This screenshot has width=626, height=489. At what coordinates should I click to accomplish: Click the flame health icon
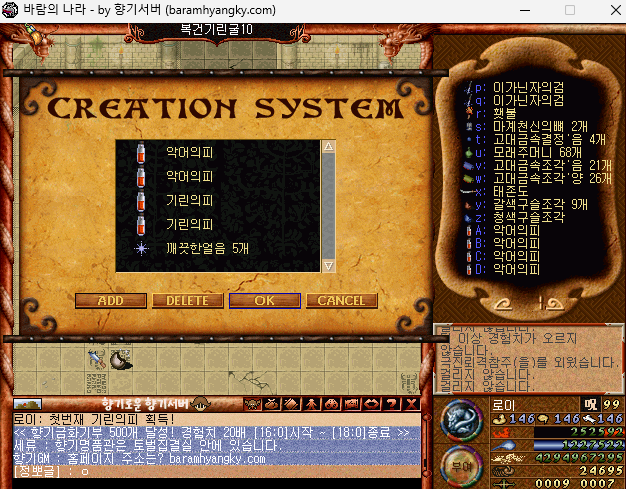pos(503,432)
